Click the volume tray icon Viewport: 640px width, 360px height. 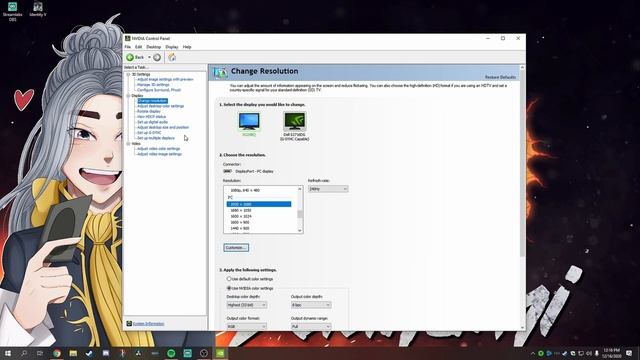(x=589, y=353)
